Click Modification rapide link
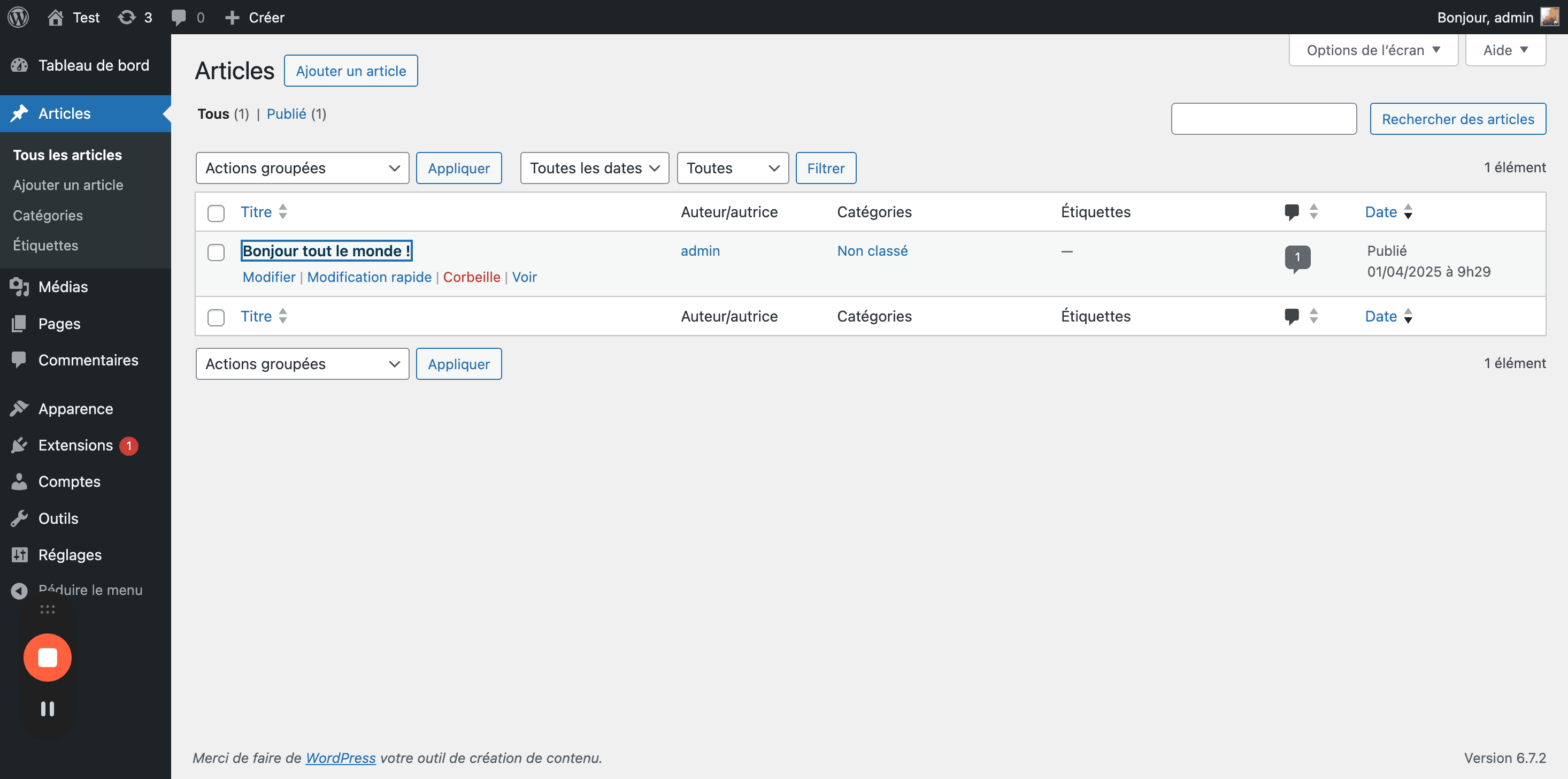 (x=370, y=277)
